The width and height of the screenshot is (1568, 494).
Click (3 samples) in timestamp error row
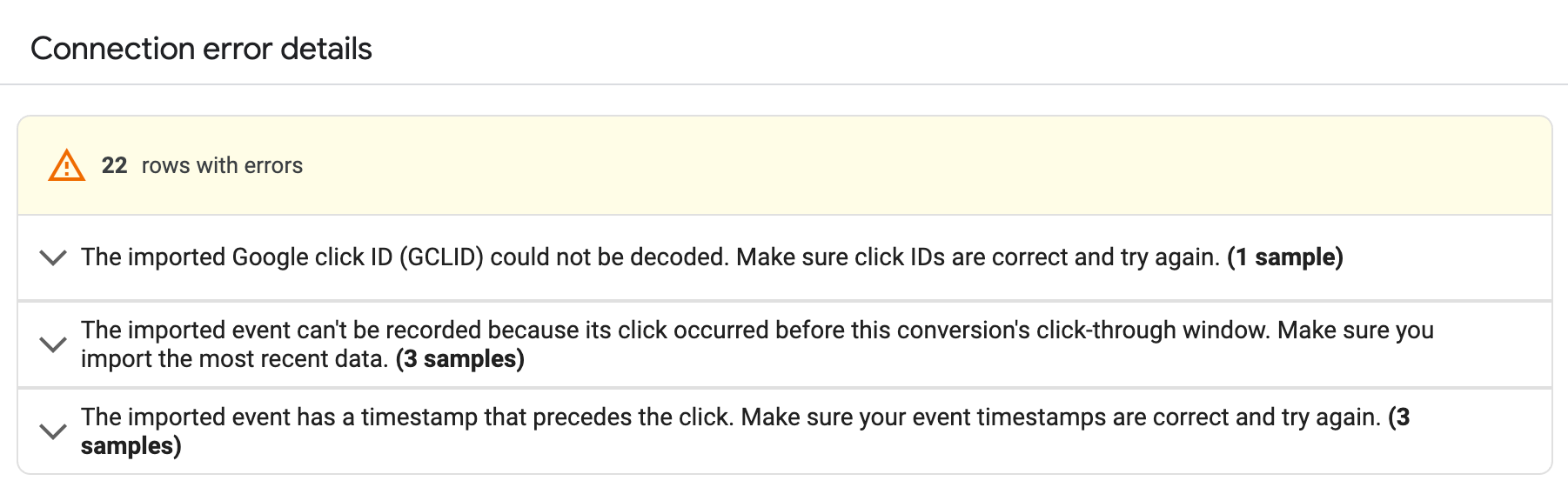click(131, 446)
